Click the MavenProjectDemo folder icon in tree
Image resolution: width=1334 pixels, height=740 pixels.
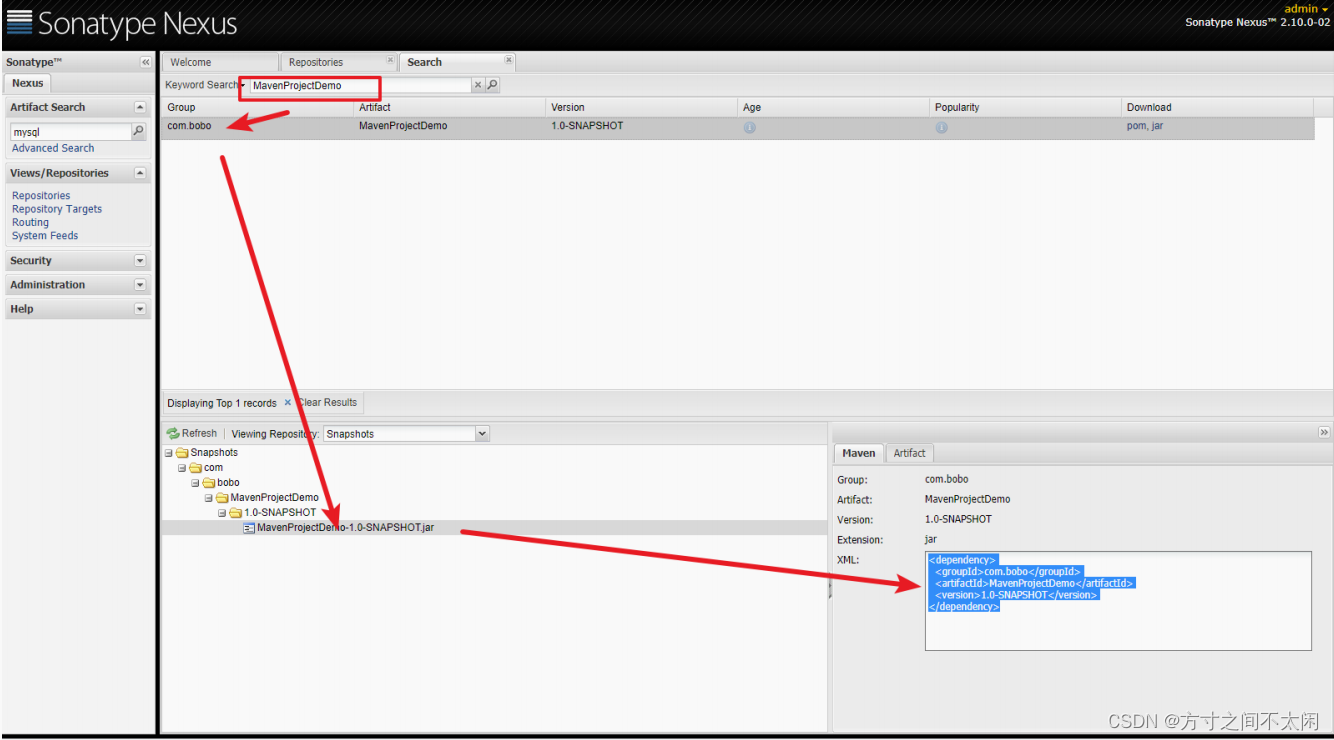click(x=222, y=497)
